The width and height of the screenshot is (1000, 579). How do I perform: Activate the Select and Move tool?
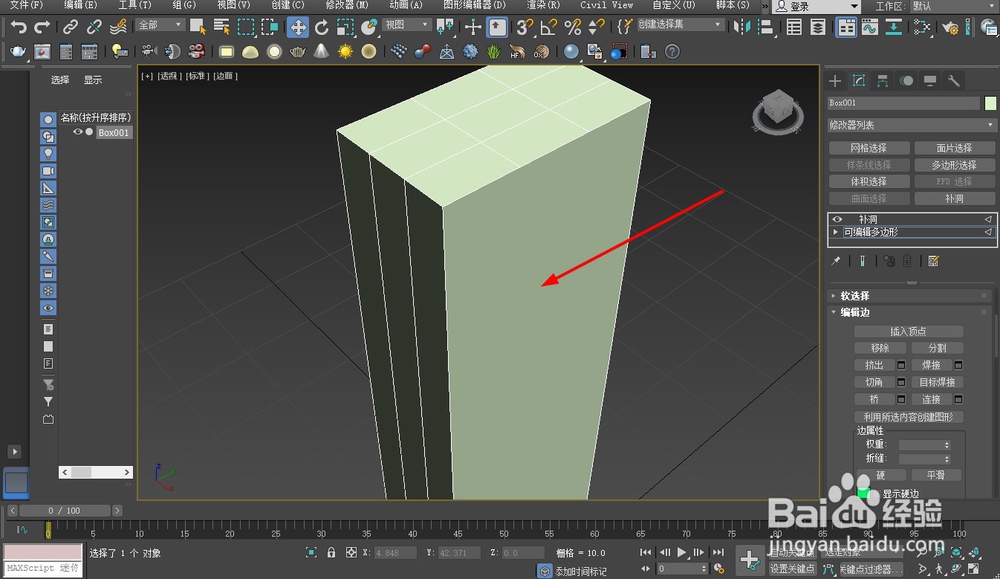click(298, 27)
